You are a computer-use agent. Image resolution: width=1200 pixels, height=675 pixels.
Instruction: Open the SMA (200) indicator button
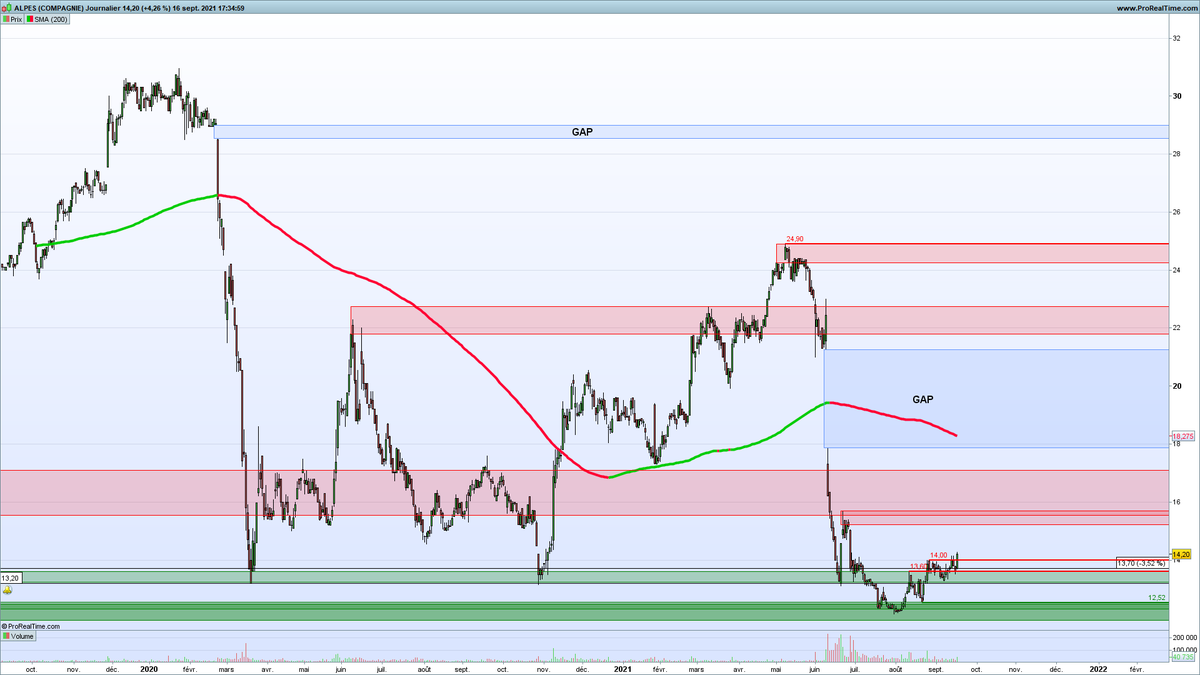coord(48,19)
